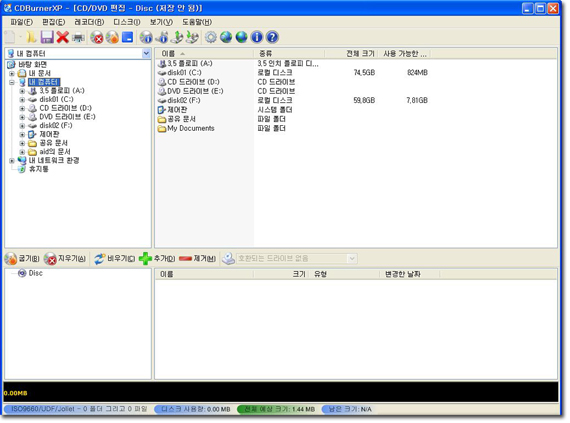
Task: Select 3.5 플로피 (A:) in the file list
Action: coord(190,64)
